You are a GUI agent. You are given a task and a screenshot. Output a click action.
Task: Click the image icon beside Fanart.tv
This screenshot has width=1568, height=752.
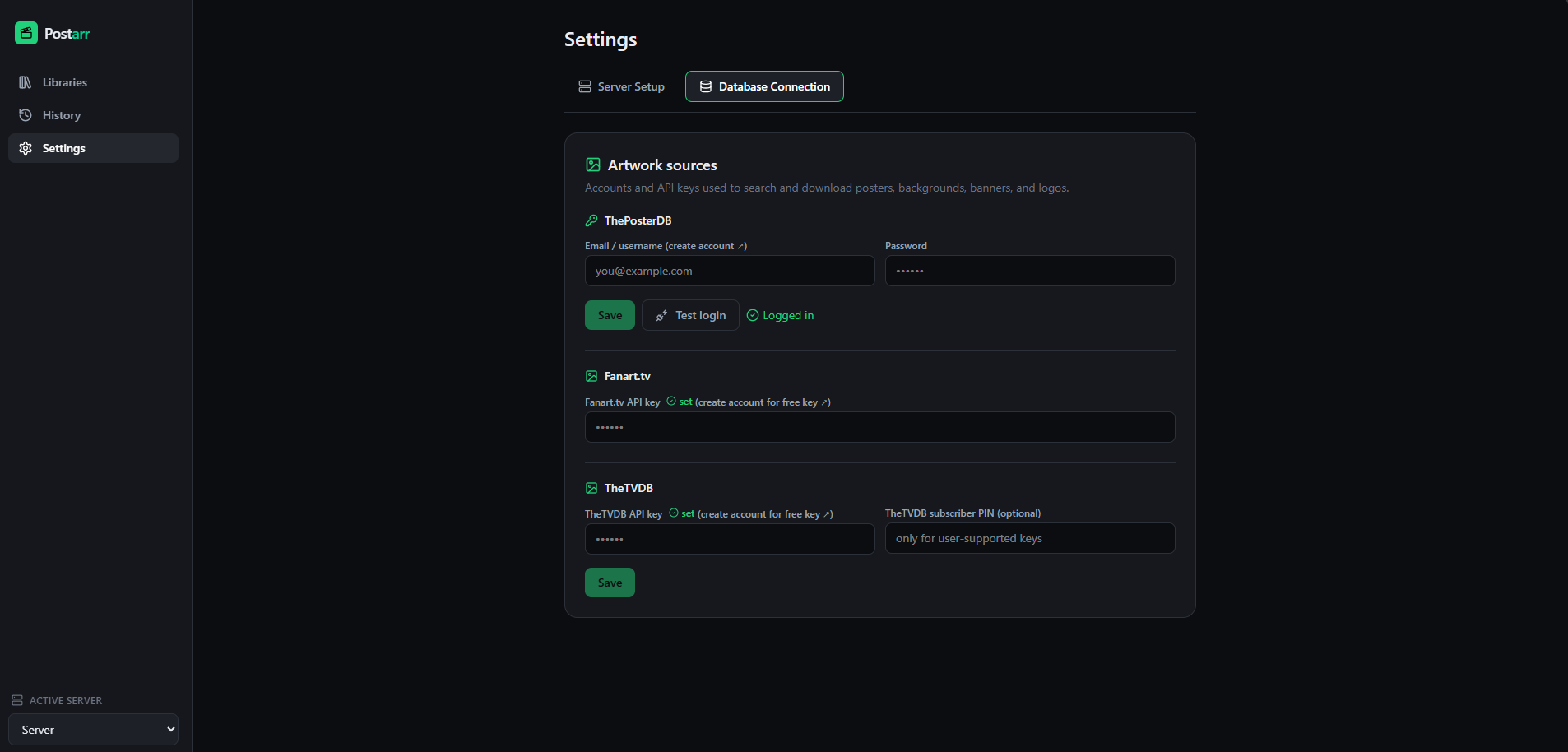[591, 376]
